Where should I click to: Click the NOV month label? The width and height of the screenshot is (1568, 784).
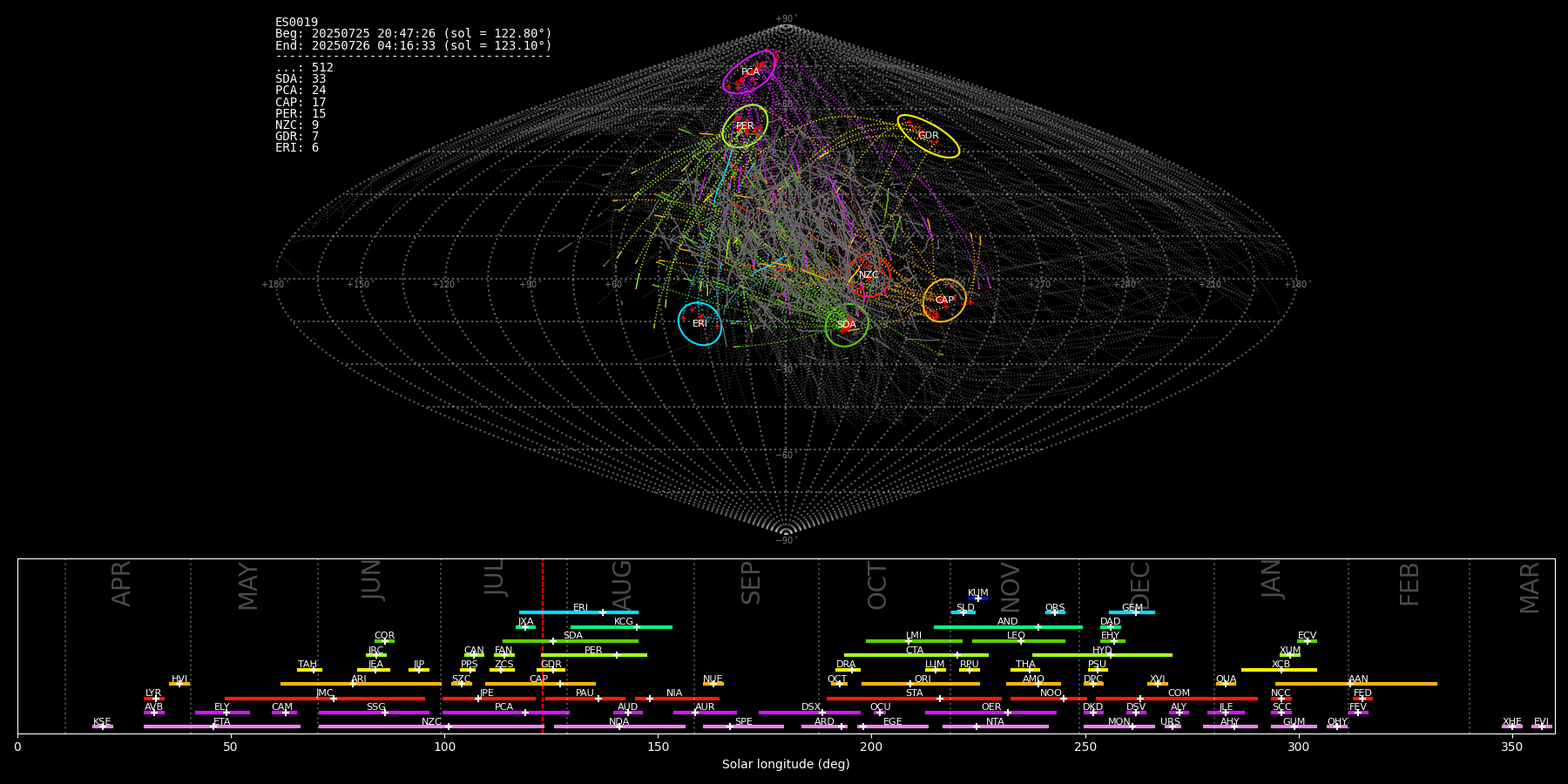click(1010, 587)
